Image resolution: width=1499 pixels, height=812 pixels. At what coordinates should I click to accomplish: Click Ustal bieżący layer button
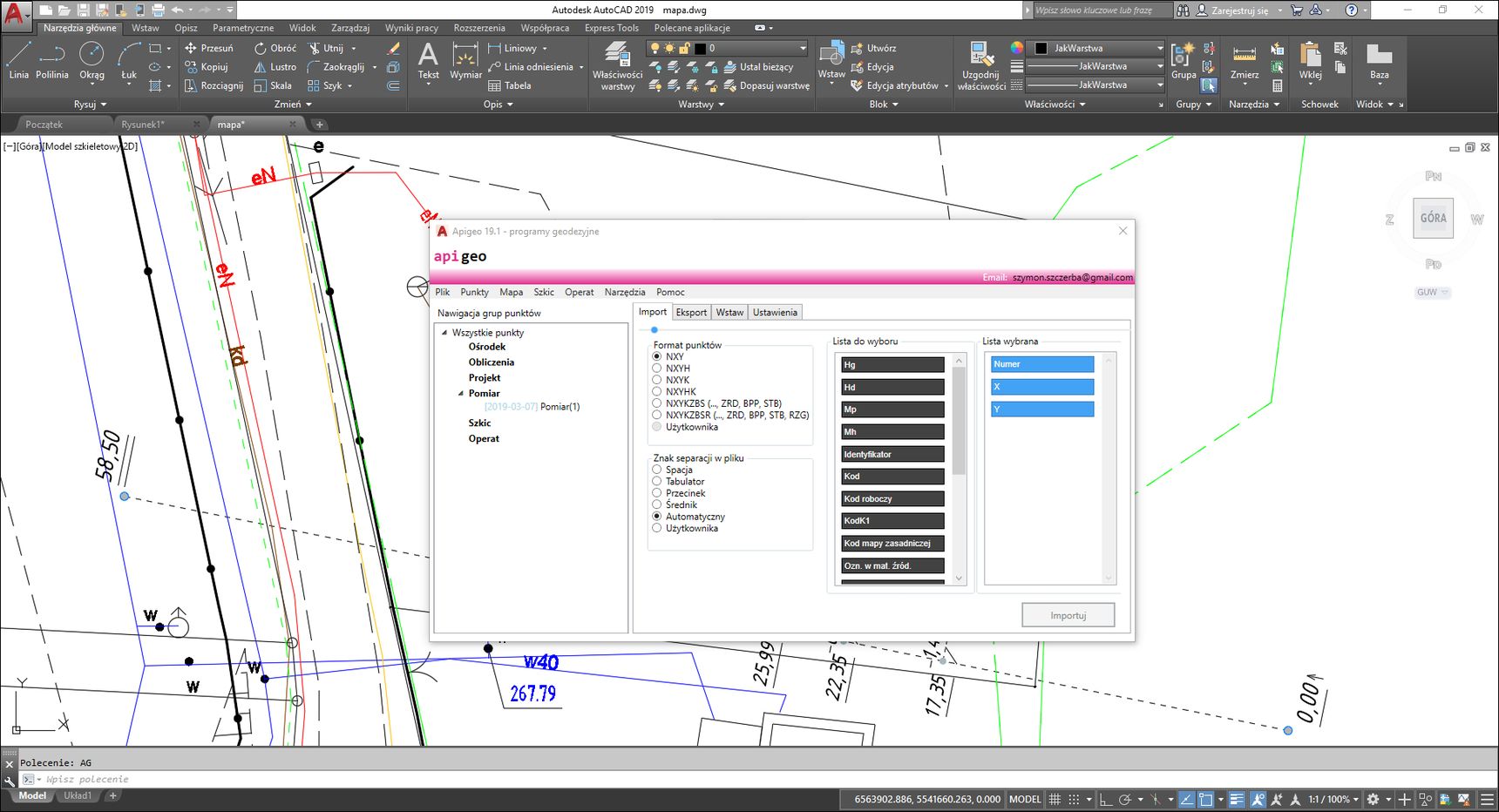pos(757,67)
